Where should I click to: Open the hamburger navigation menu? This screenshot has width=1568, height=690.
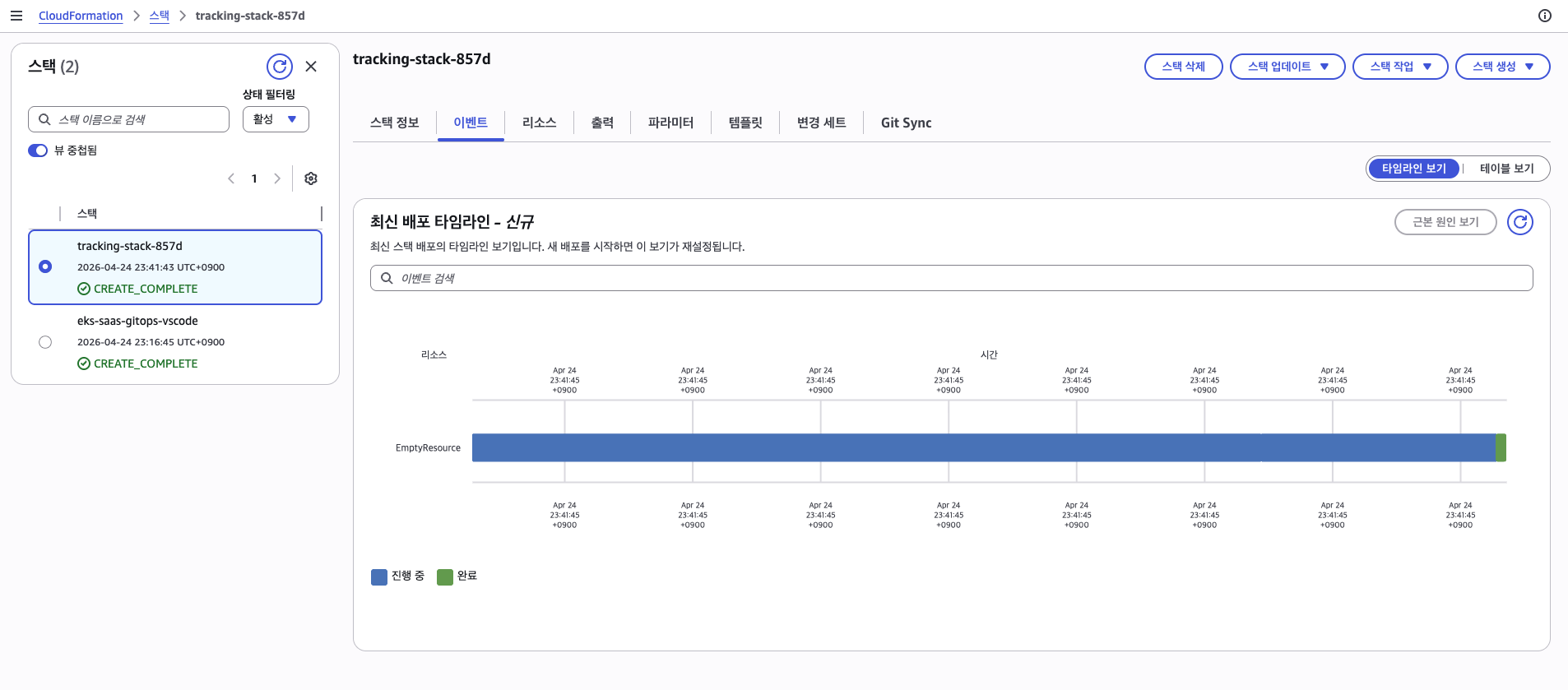(16, 16)
